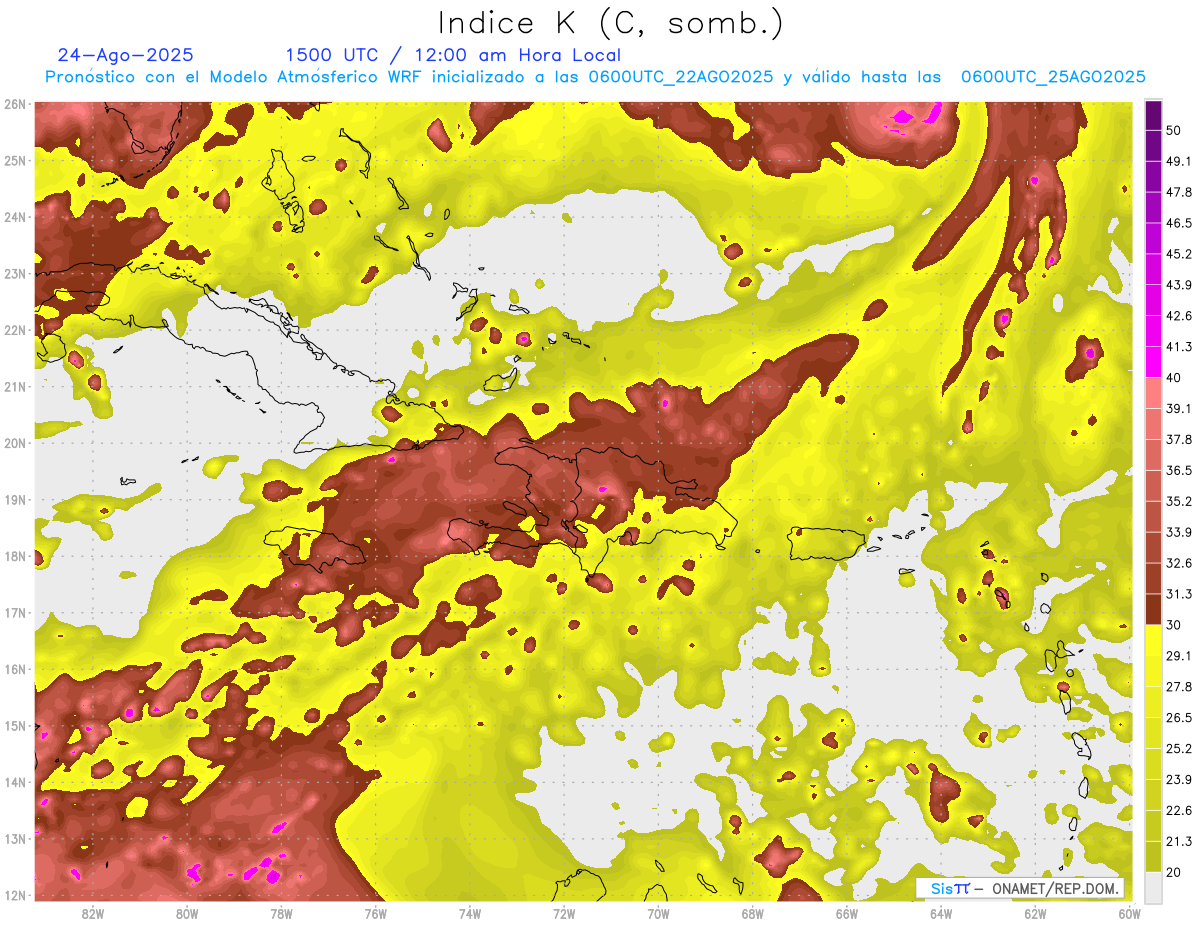Click the colorbar value "25.2"

(x=1179, y=748)
